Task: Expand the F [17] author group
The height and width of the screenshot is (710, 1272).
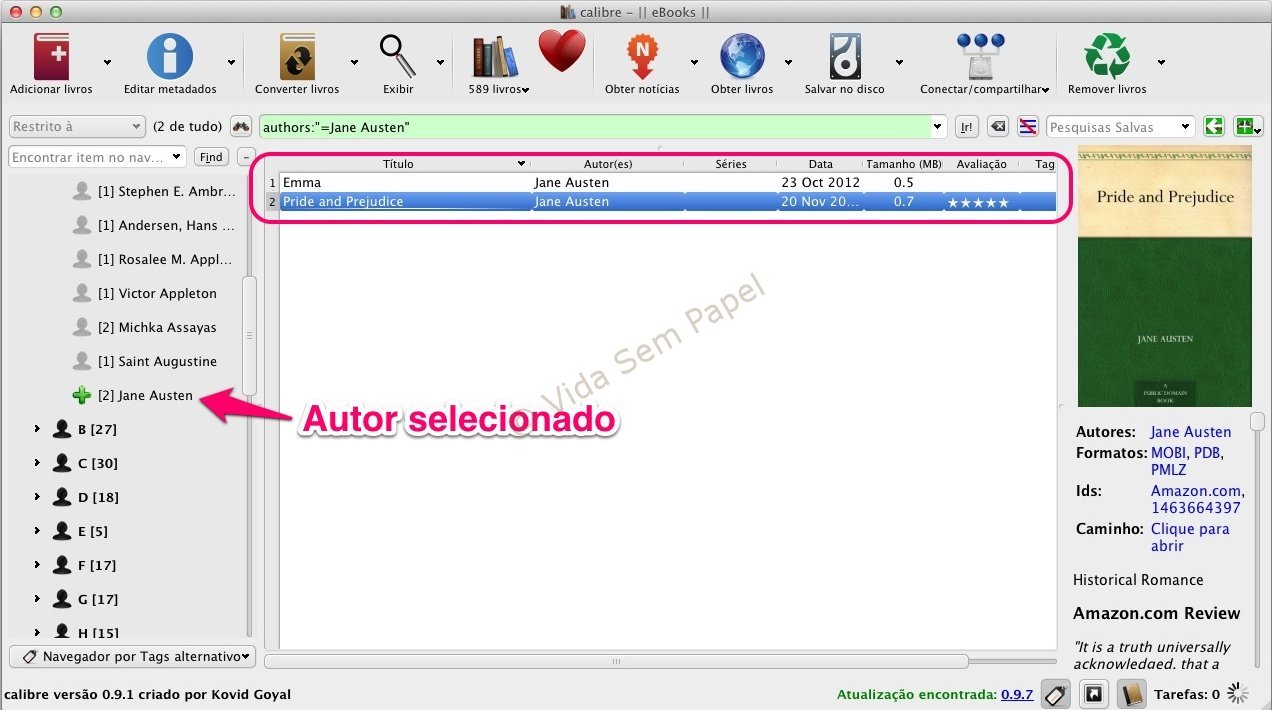Action: (37, 565)
